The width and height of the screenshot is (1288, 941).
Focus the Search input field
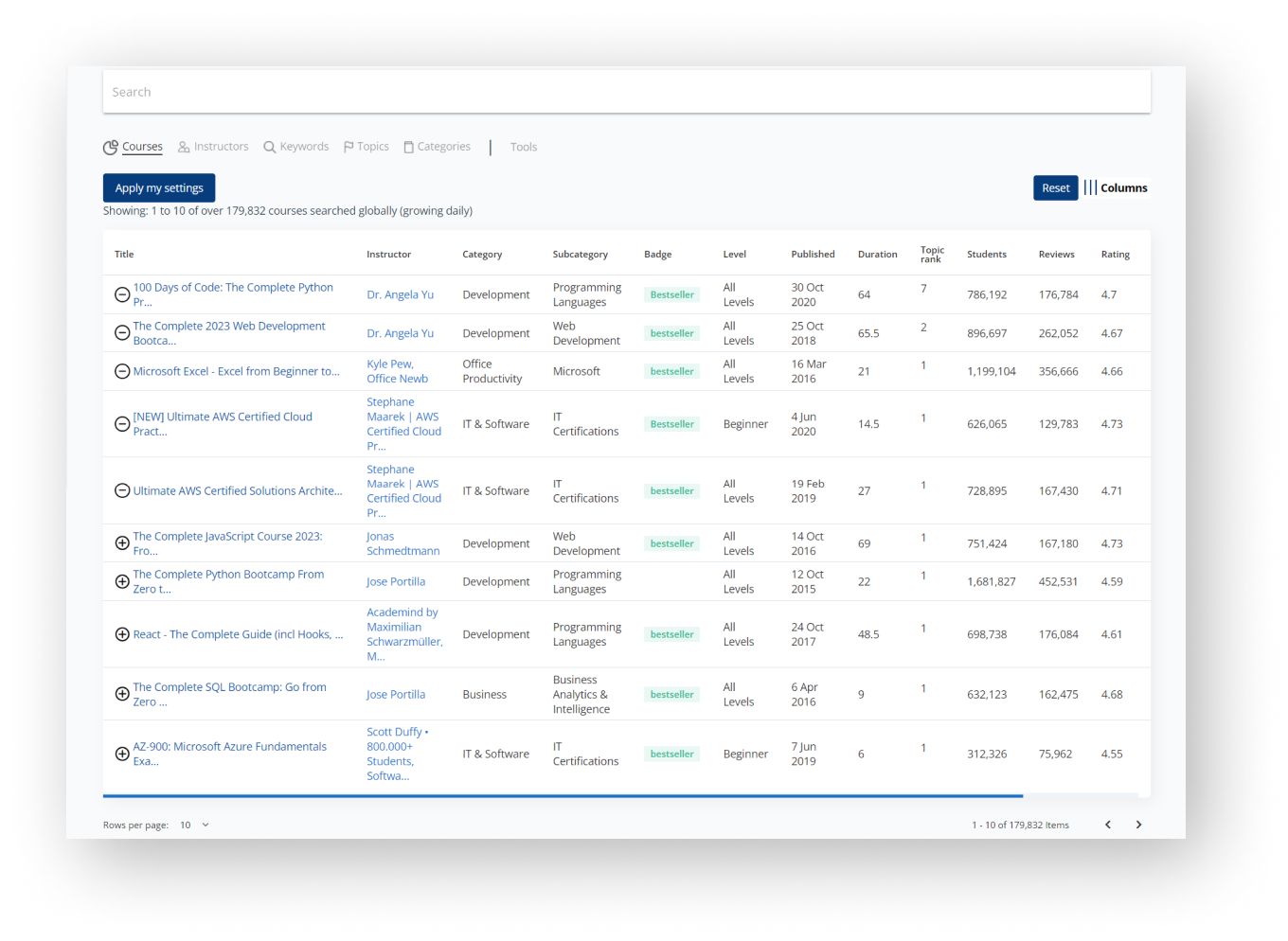[627, 92]
